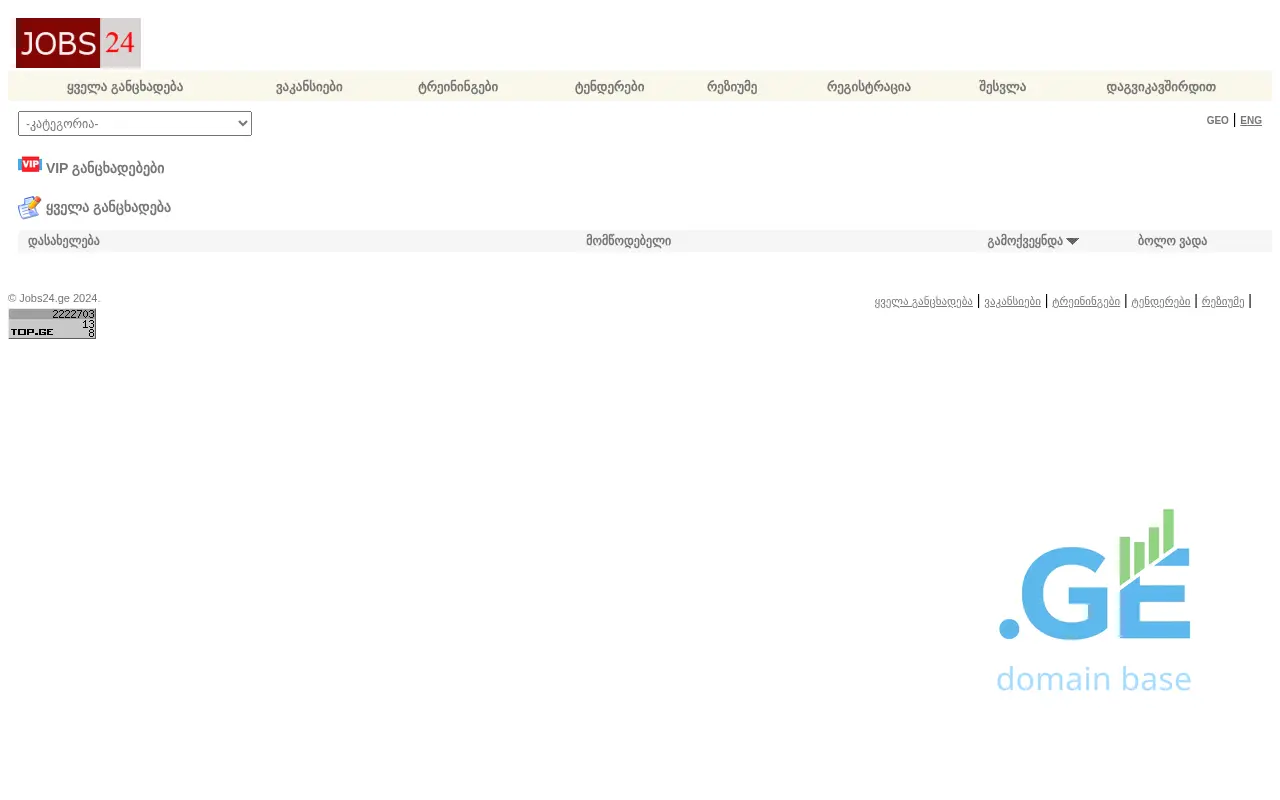Screen dimensions: 1280x800
Task: Sort by the დასახელება column header
Action: click(x=64, y=241)
